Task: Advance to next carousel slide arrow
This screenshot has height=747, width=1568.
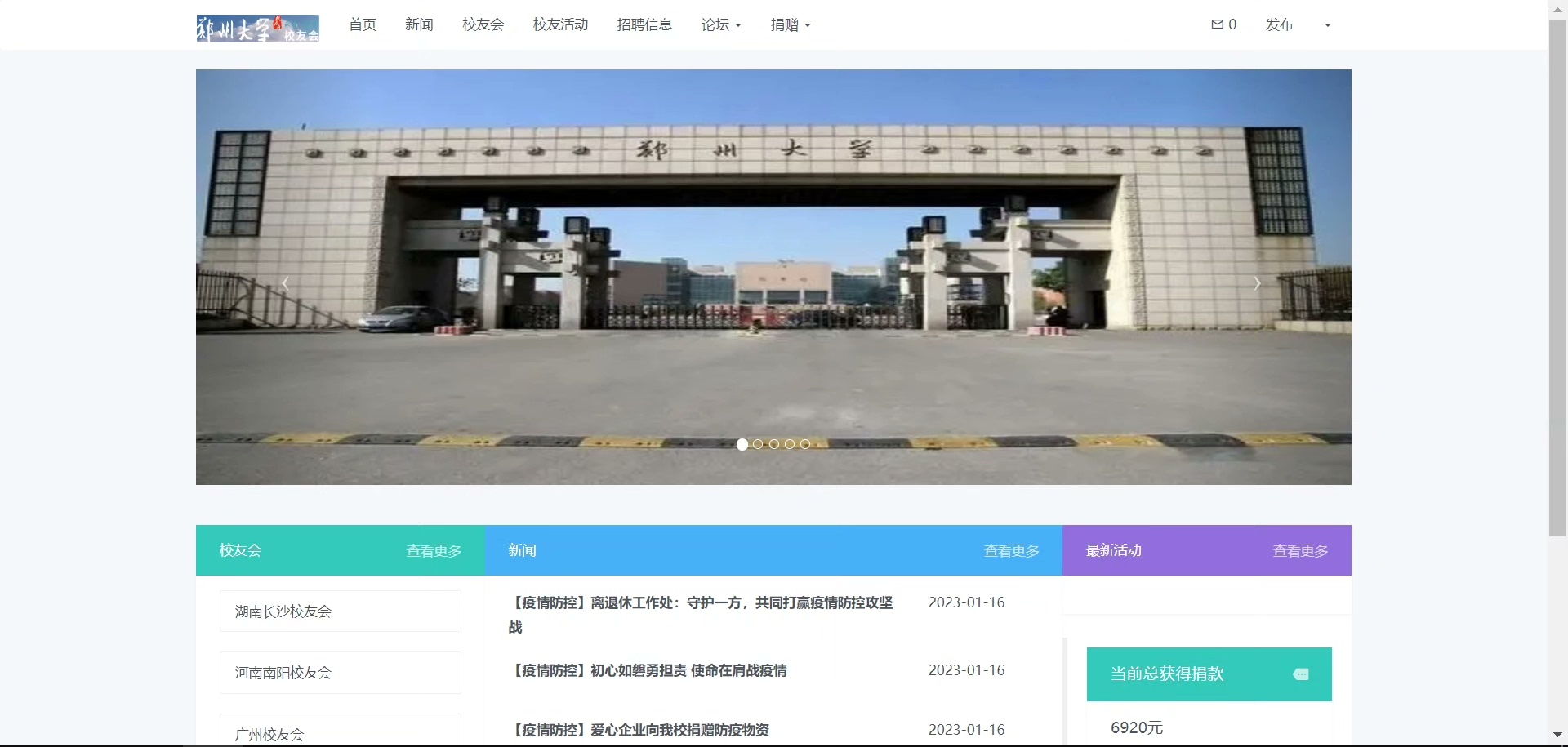Action: pyautogui.click(x=1257, y=283)
